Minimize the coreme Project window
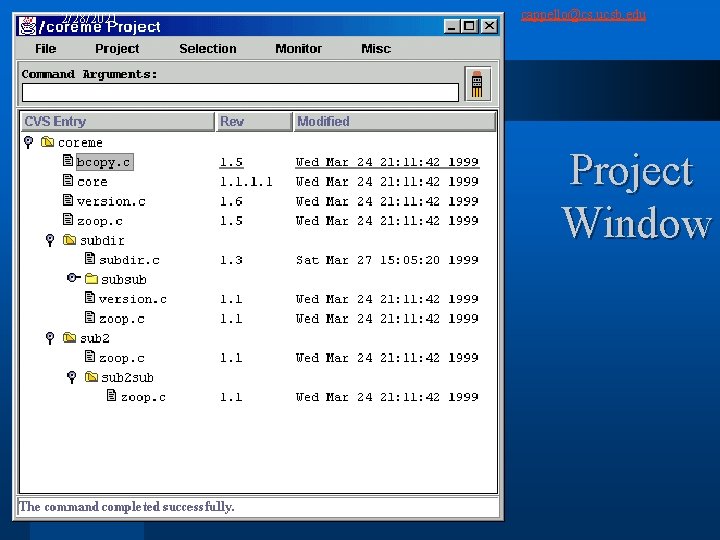This screenshot has height=540, width=720. pyautogui.click(x=452, y=26)
